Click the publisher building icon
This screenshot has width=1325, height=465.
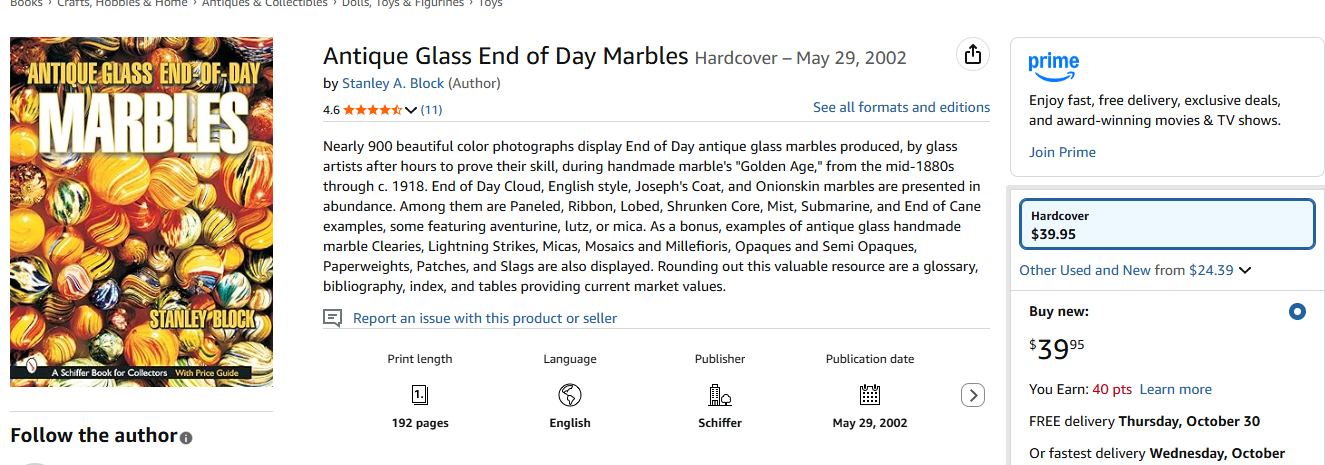720,394
